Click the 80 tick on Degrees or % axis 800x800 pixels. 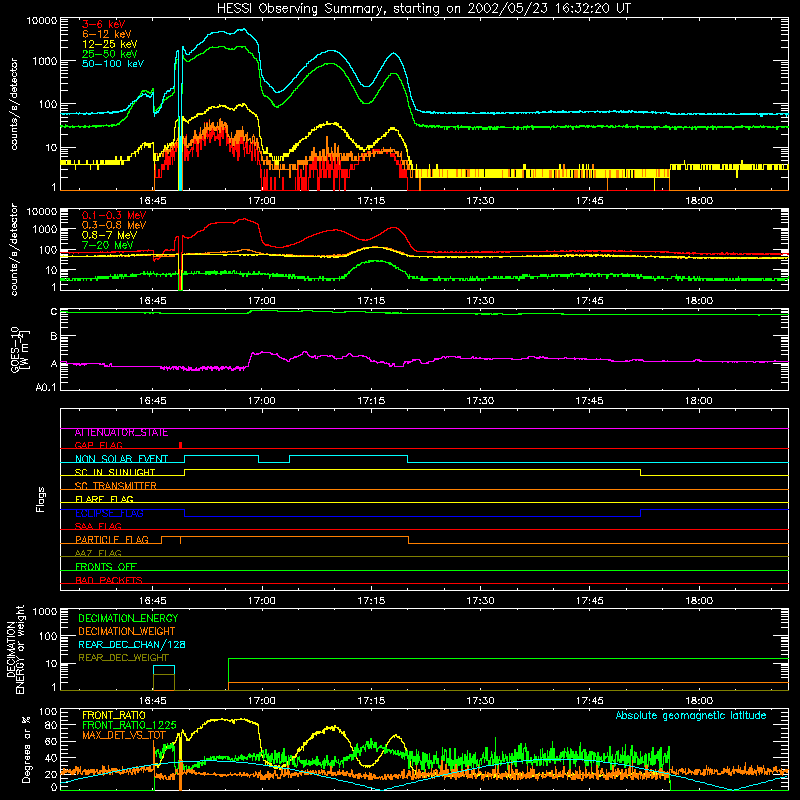(x=51, y=724)
